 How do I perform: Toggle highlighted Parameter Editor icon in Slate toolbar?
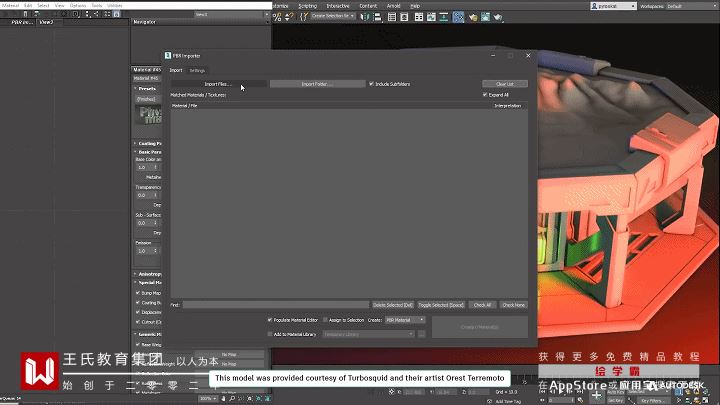pyautogui.click(x=116, y=14)
